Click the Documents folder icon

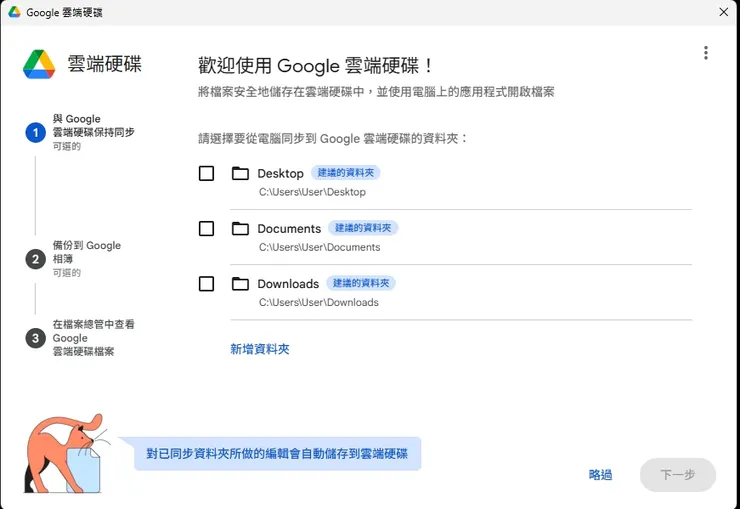pos(240,229)
